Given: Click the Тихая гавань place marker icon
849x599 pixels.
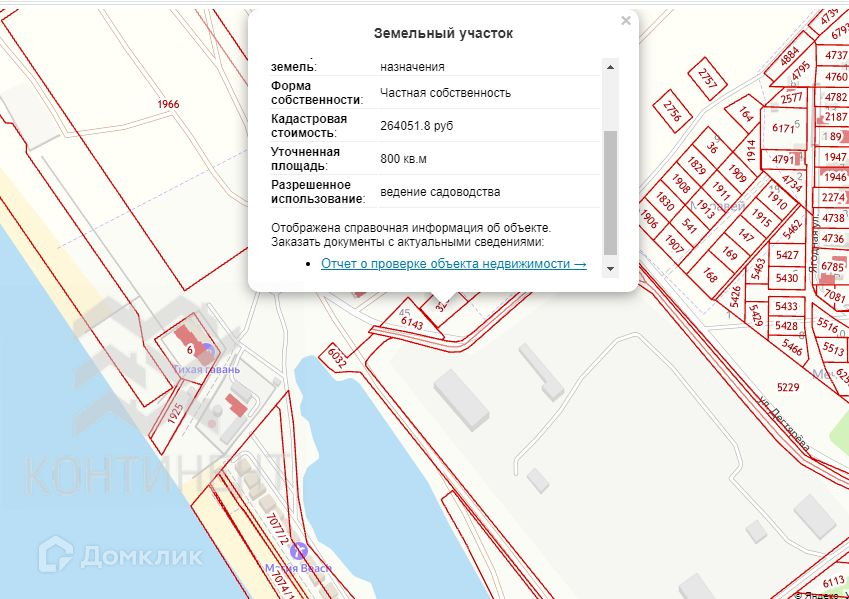Looking at the screenshot, I should coord(207,353).
